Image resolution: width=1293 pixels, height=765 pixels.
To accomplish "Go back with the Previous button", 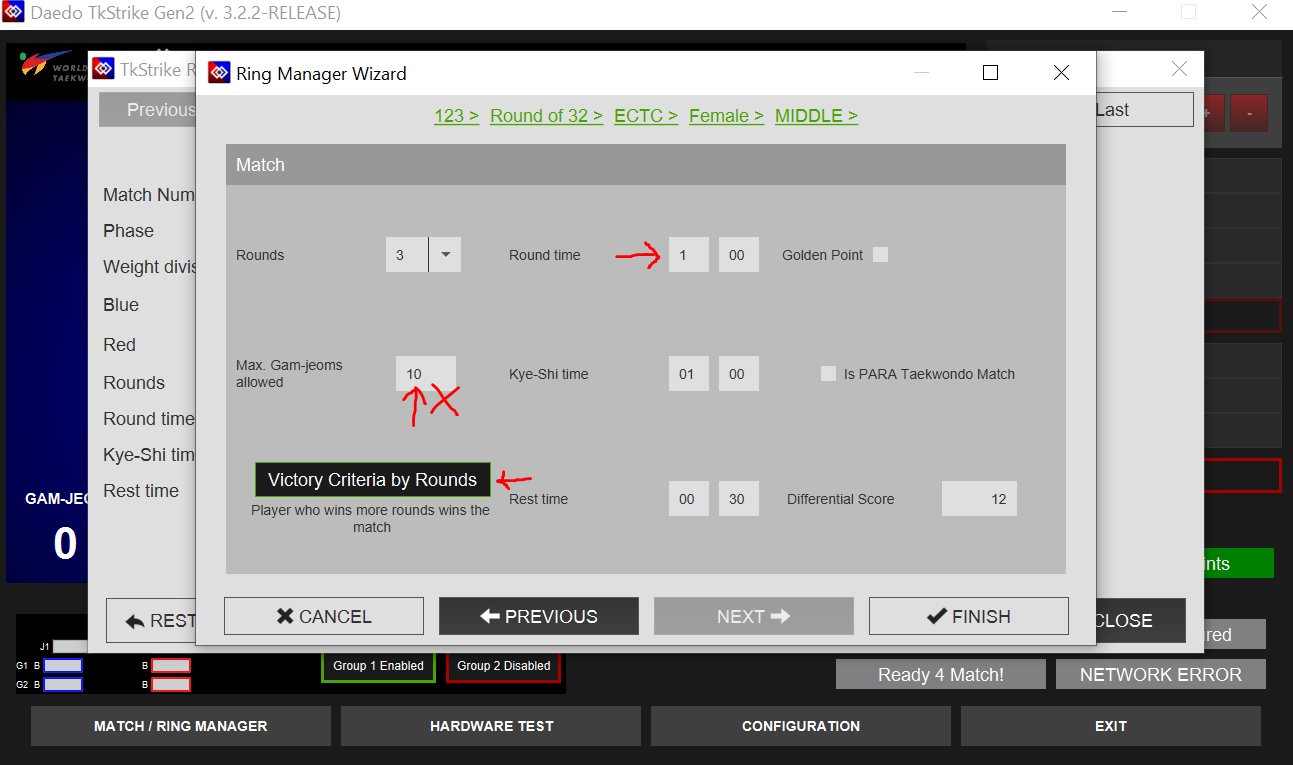I will [x=538, y=616].
